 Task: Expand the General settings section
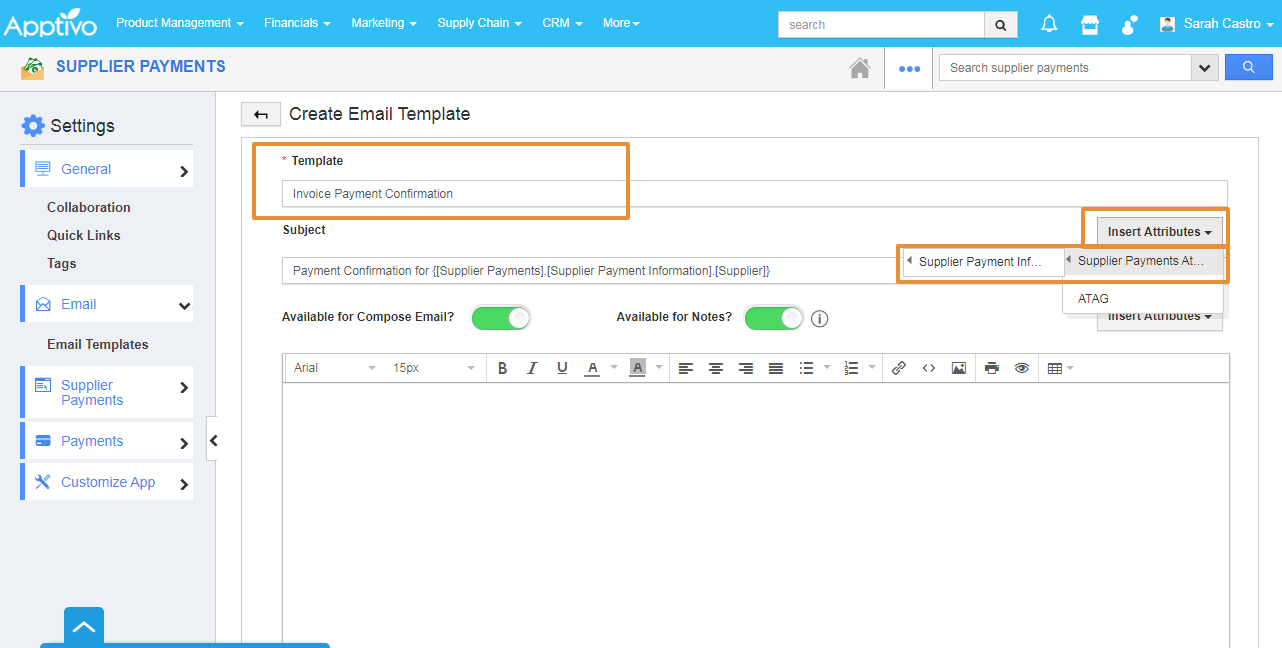point(108,169)
